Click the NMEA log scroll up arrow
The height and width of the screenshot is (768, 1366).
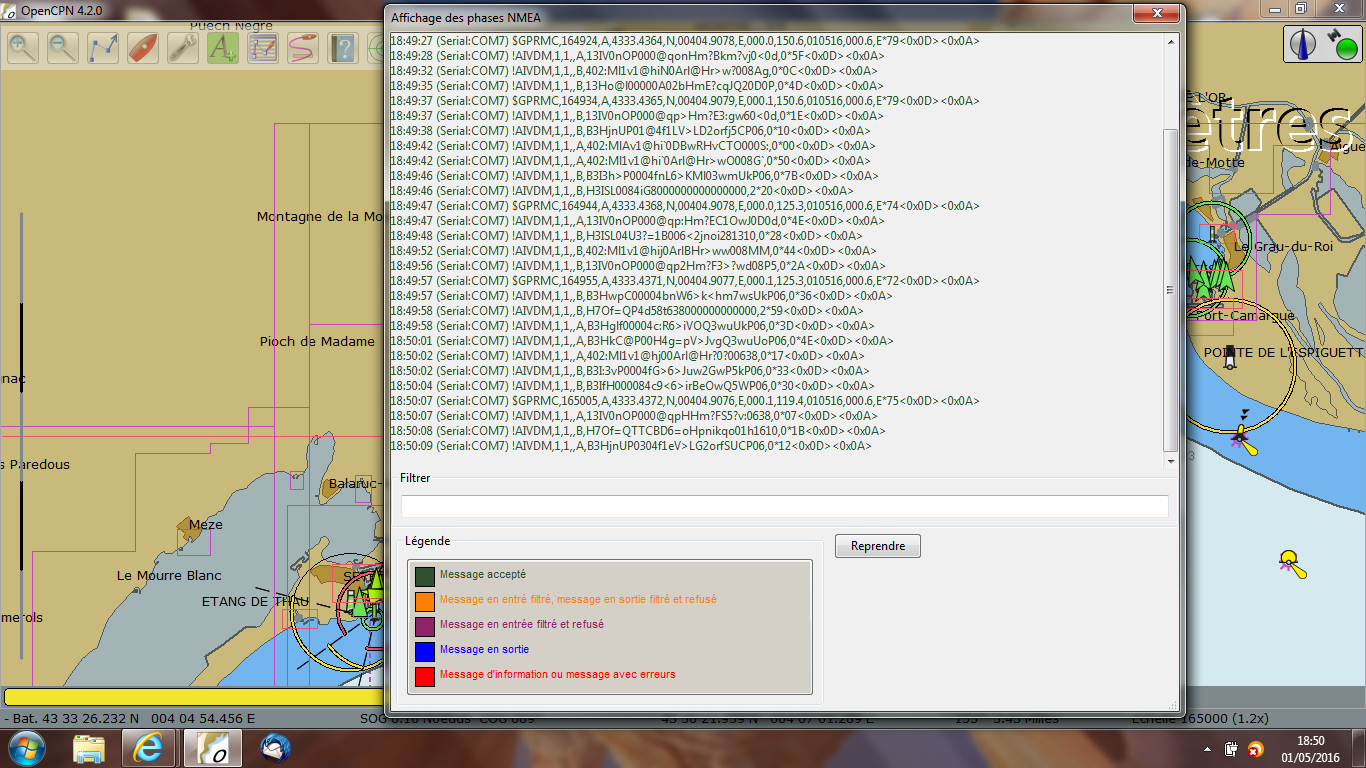1171,41
